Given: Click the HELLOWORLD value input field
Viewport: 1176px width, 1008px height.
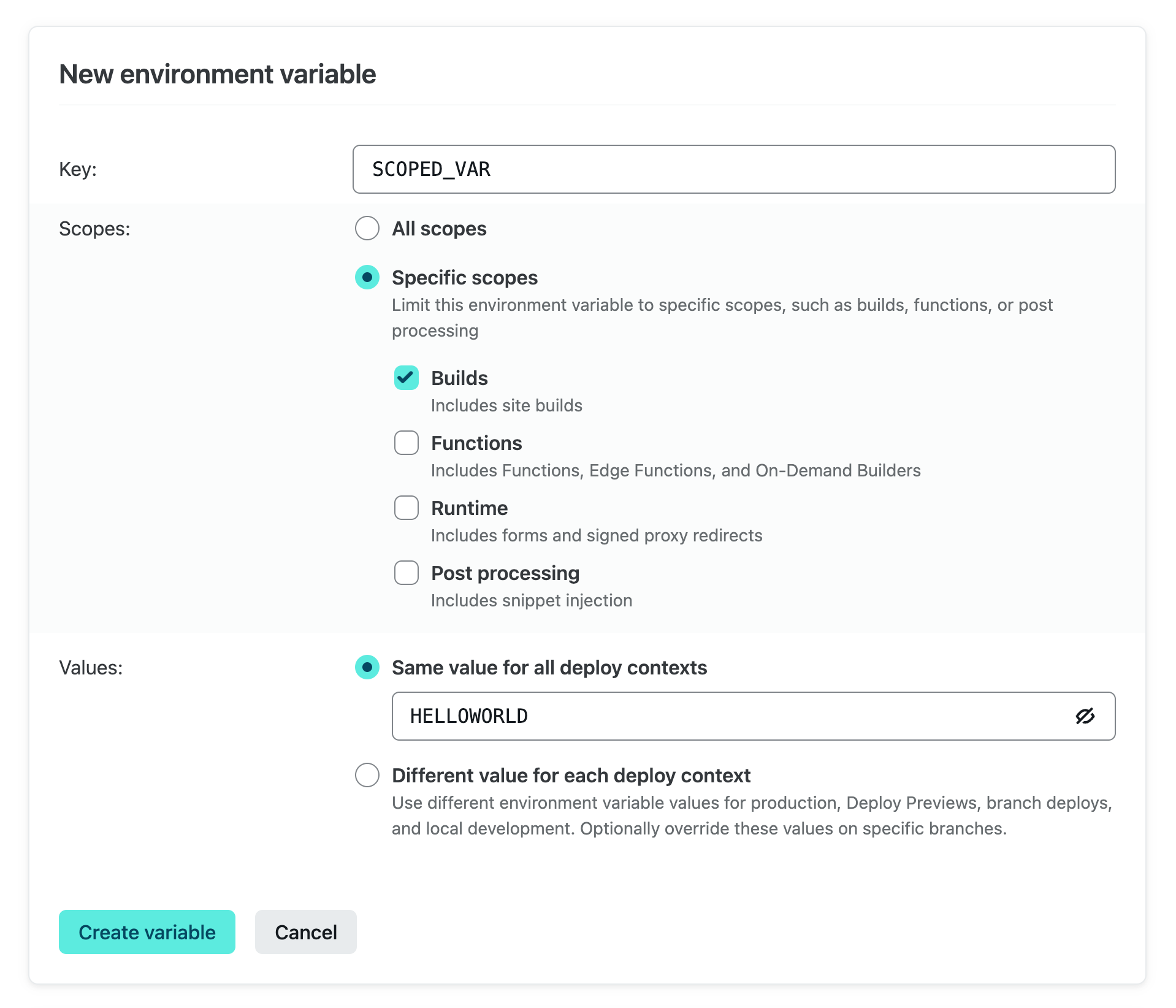Looking at the screenshot, I should [x=730, y=716].
